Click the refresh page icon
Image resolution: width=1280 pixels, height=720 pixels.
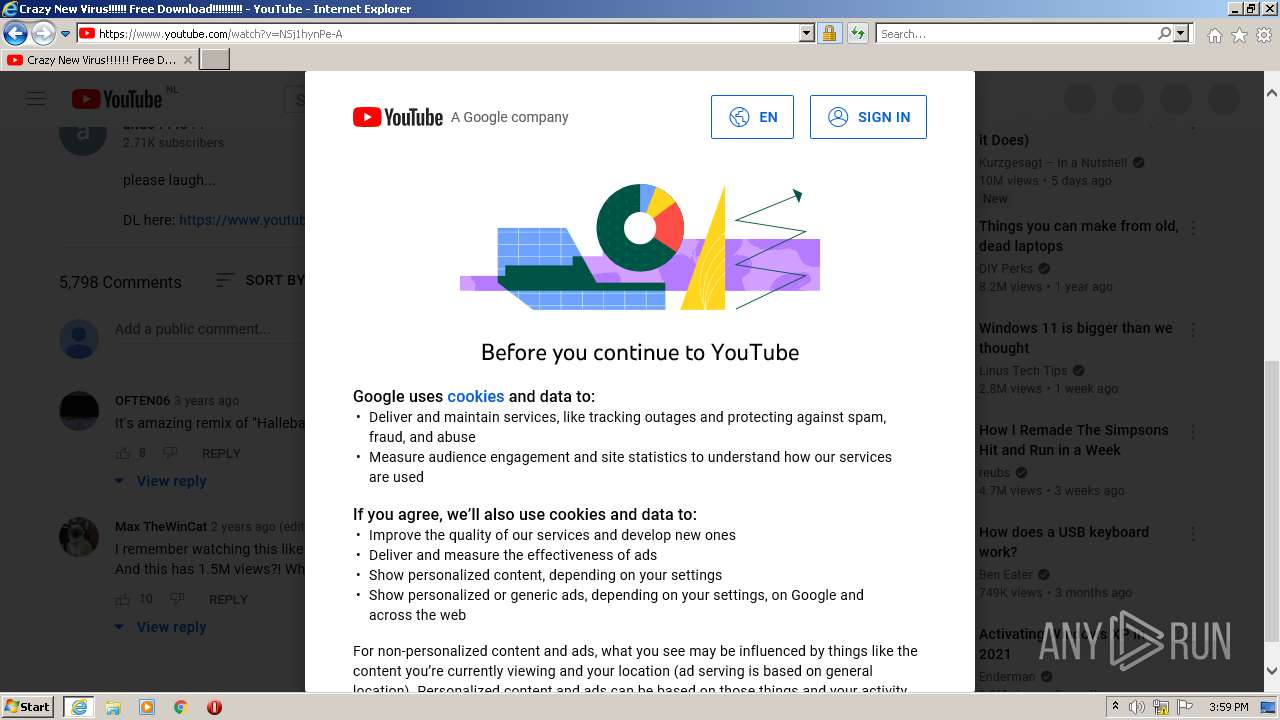coord(858,33)
